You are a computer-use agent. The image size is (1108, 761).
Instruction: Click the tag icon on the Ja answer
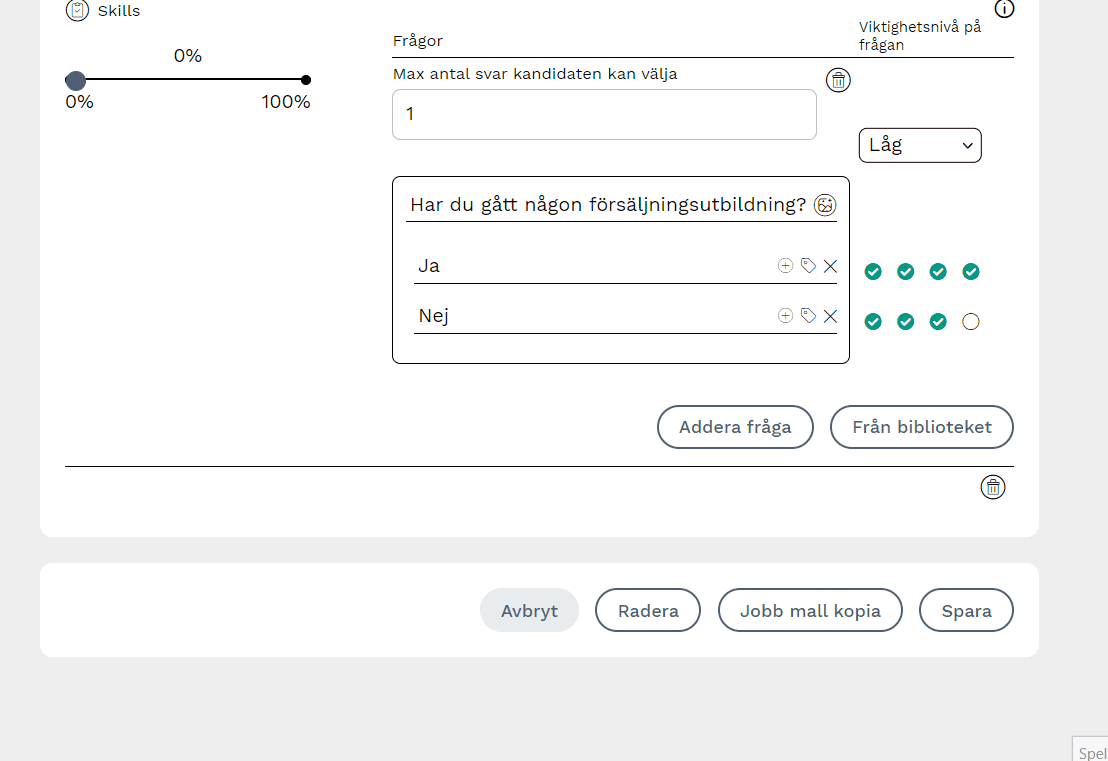tap(808, 266)
